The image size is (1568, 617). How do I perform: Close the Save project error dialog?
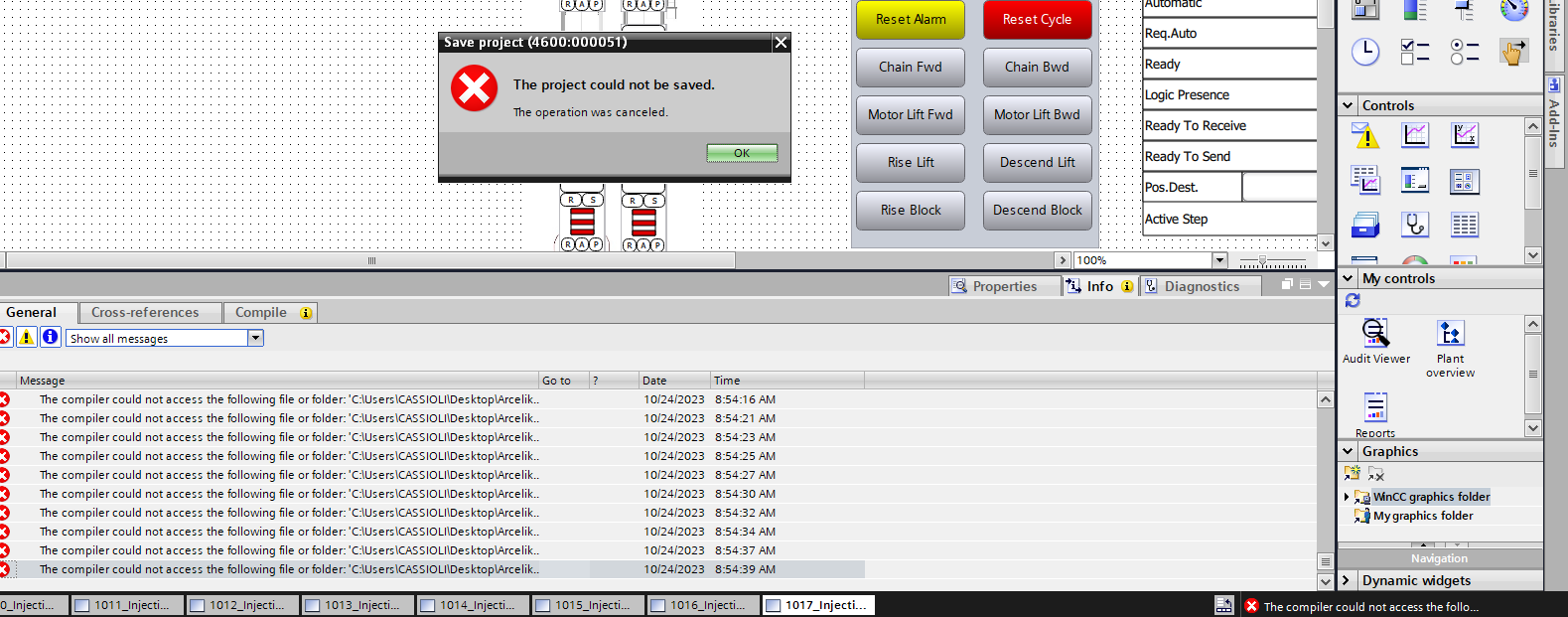click(781, 42)
